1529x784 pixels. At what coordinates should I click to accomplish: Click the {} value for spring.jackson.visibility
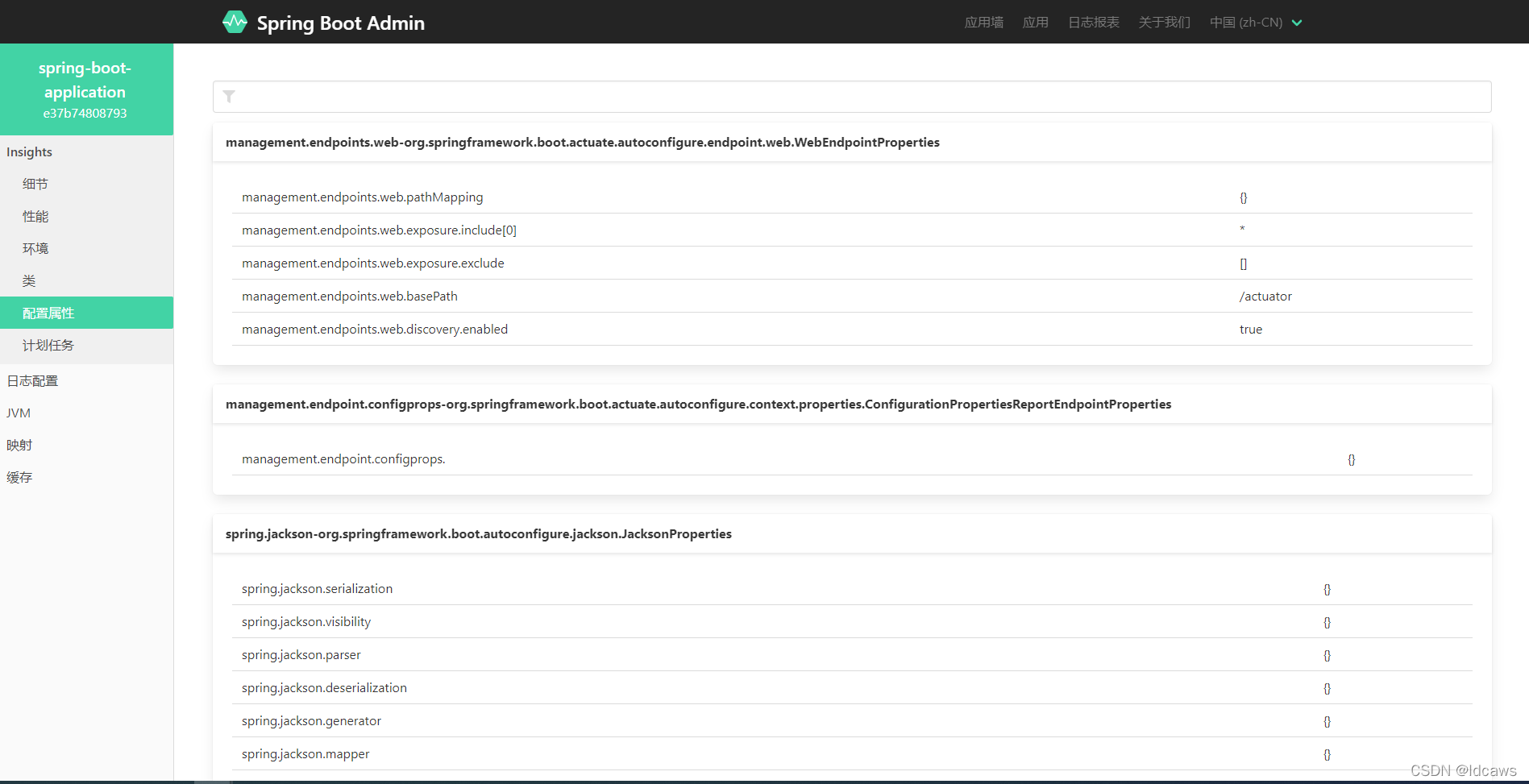click(x=1327, y=622)
